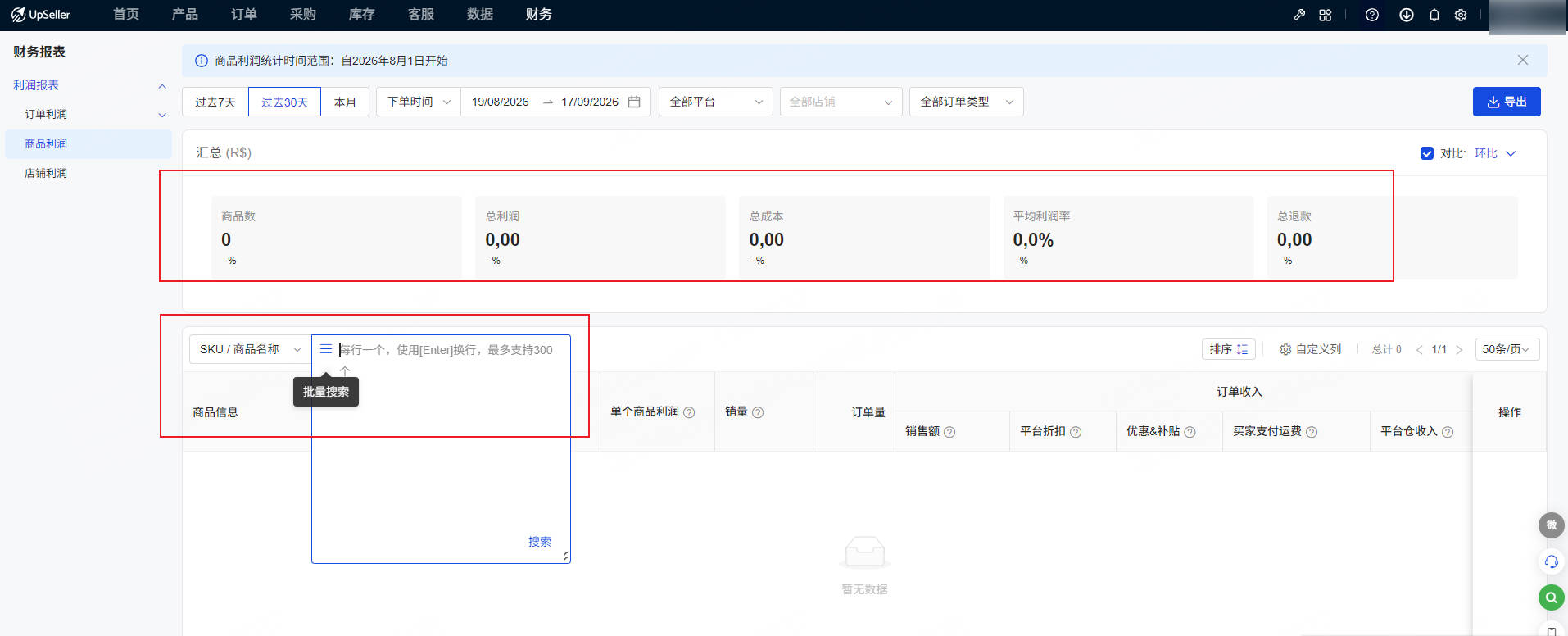Image resolution: width=1568 pixels, height=636 pixels.
Task: Click the 搜索 link in the batch box
Action: pyautogui.click(x=540, y=542)
